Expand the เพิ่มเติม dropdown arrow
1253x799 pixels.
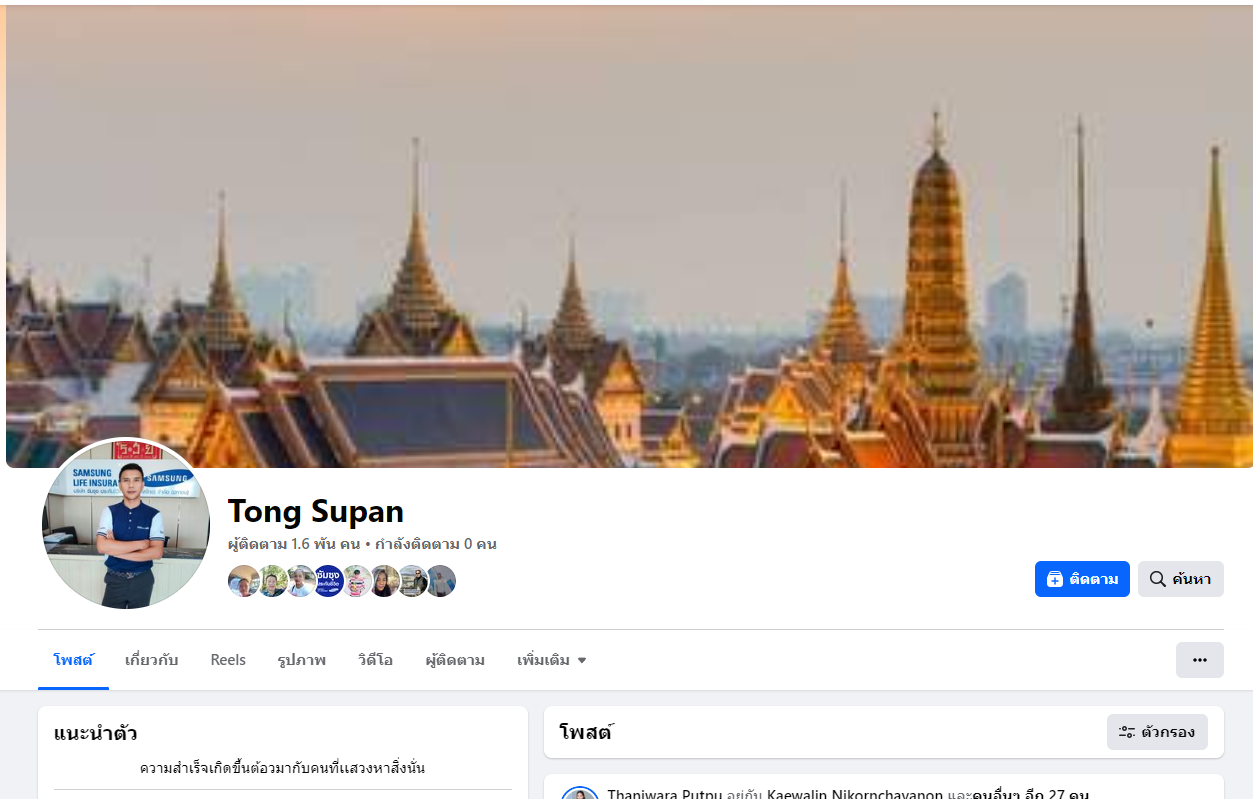[582, 661]
